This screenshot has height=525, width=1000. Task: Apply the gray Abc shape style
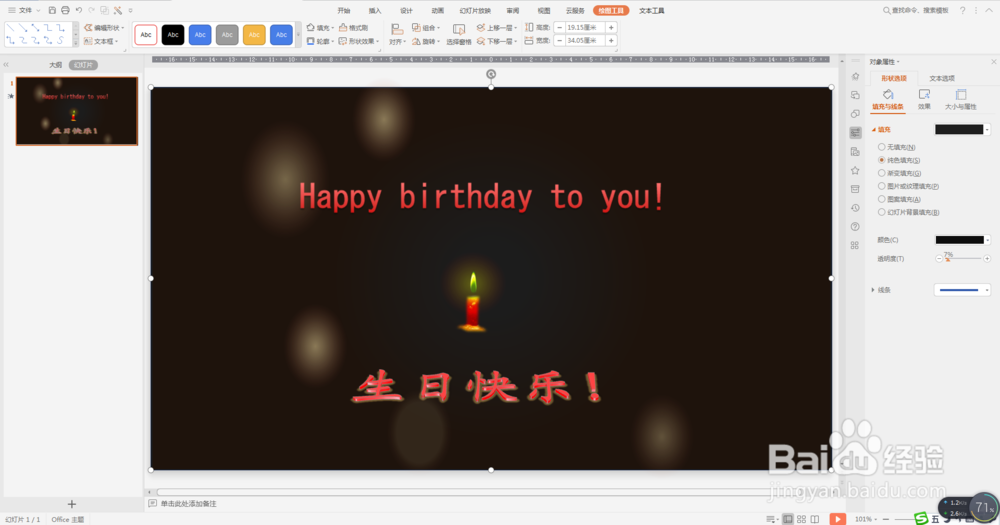click(227, 34)
